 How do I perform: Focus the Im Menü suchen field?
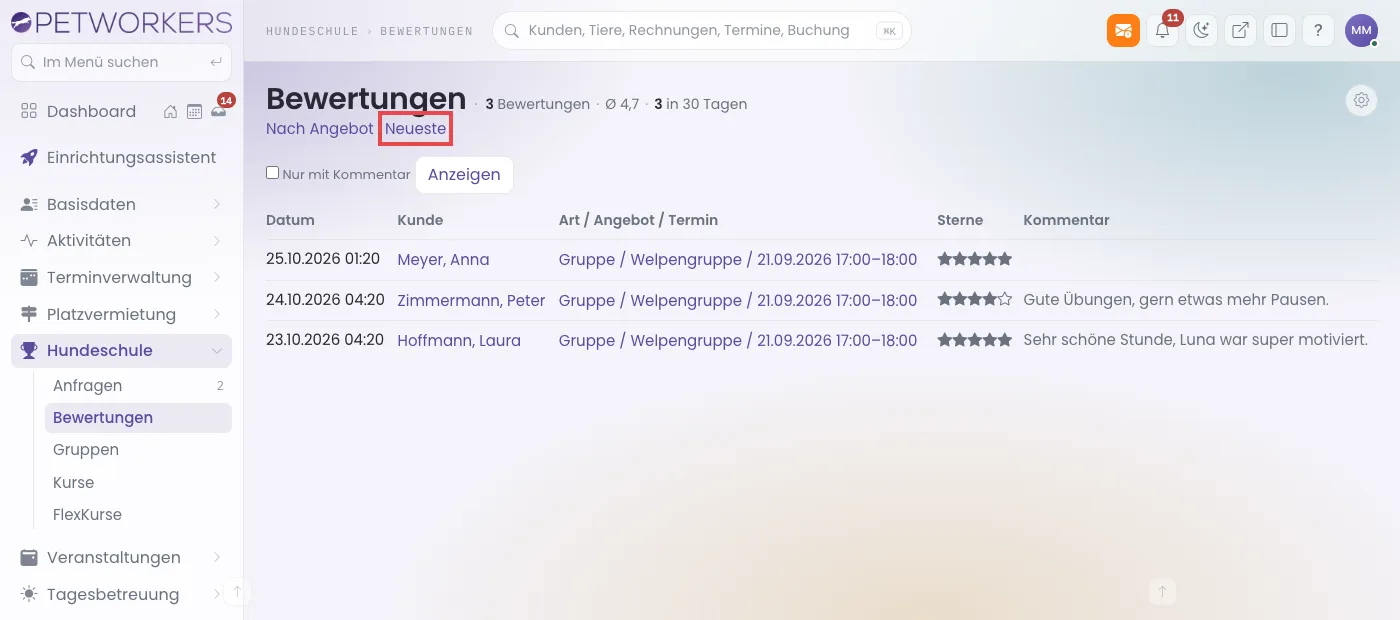(x=121, y=62)
